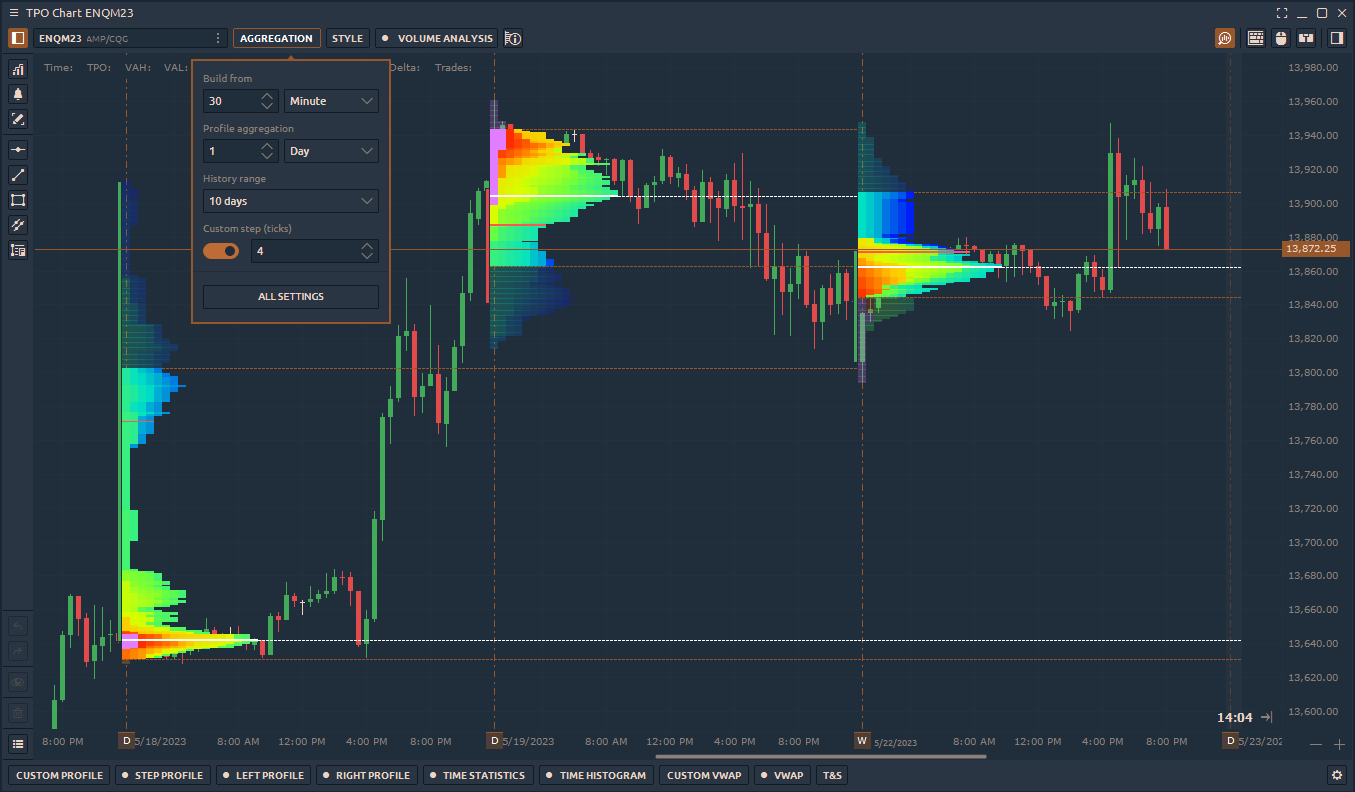Open the Volume Analysis menu
Viewport: 1355px width, 792px height.
click(x=438, y=38)
